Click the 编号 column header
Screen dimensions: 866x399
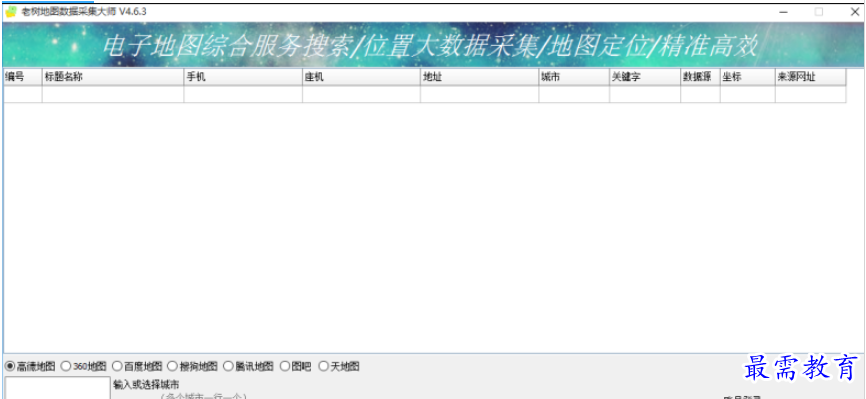click(23, 77)
